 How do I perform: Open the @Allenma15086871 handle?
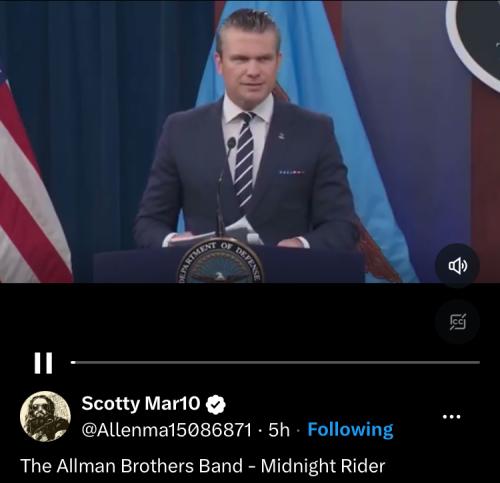tap(166, 430)
